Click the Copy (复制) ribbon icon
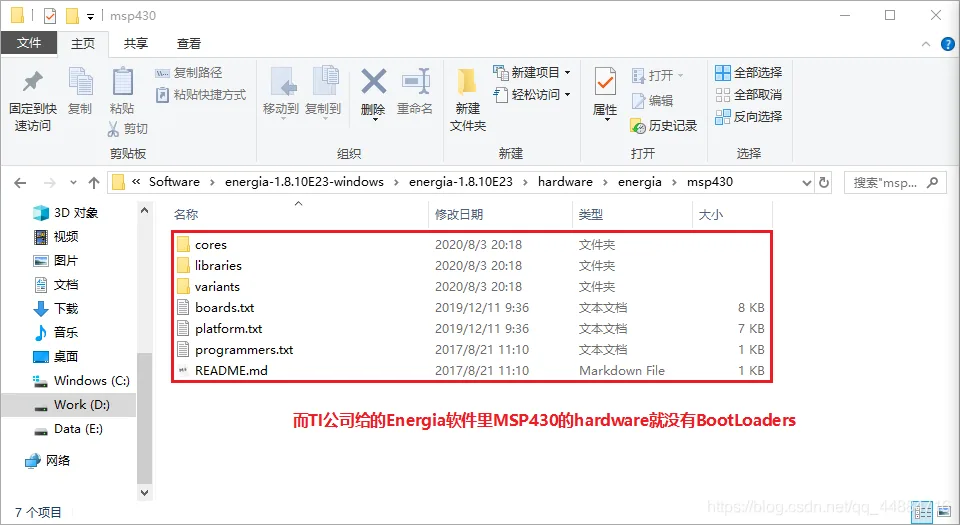 (80, 82)
